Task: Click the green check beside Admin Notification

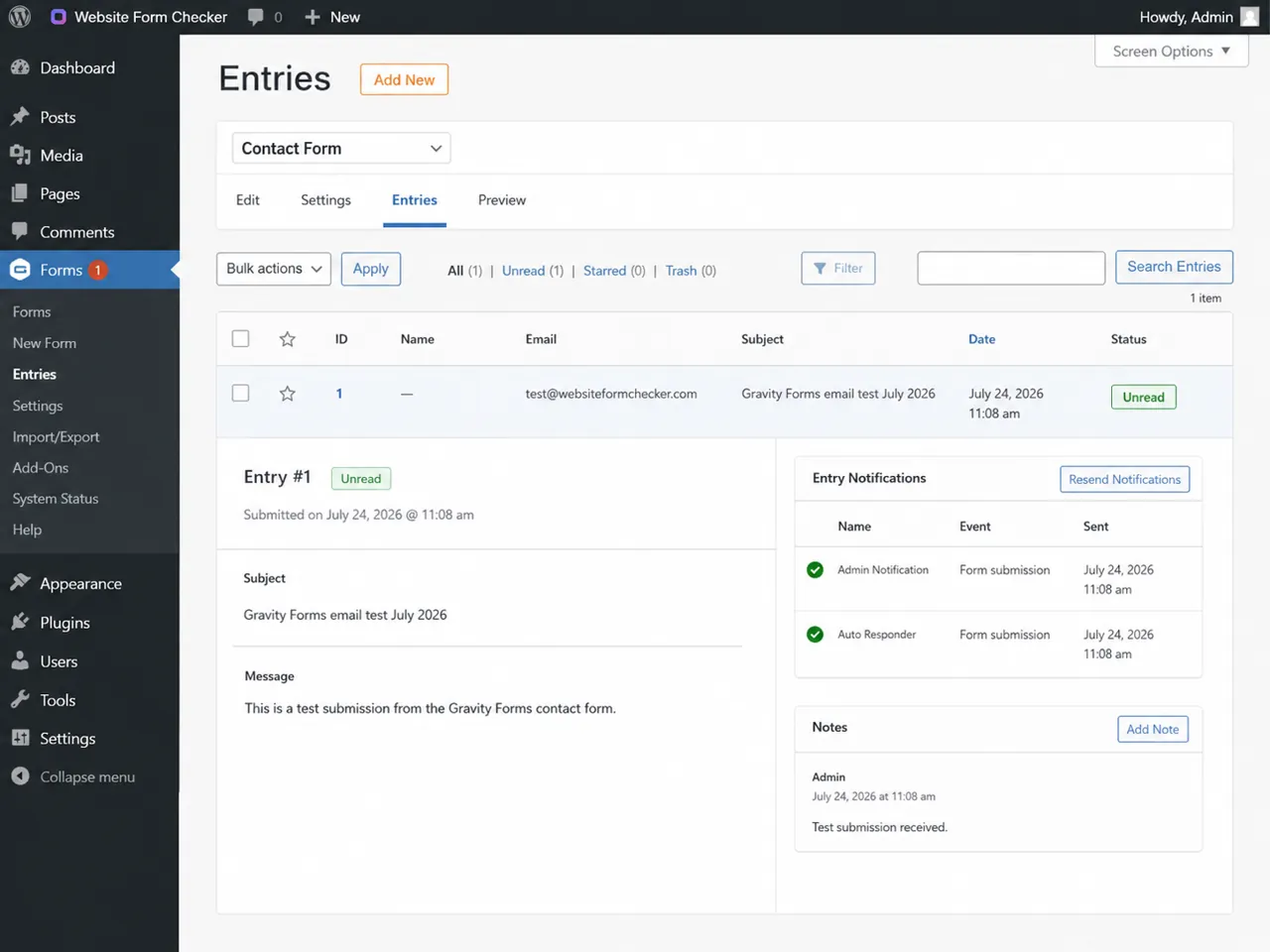Action: click(815, 570)
